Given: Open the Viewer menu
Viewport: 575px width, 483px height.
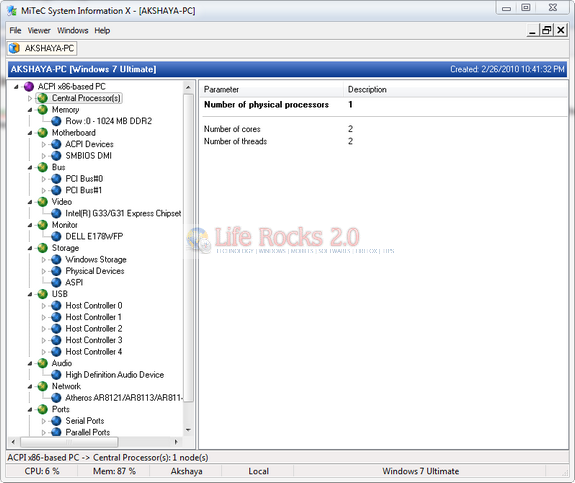Looking at the screenshot, I should pyautogui.click(x=39, y=30).
